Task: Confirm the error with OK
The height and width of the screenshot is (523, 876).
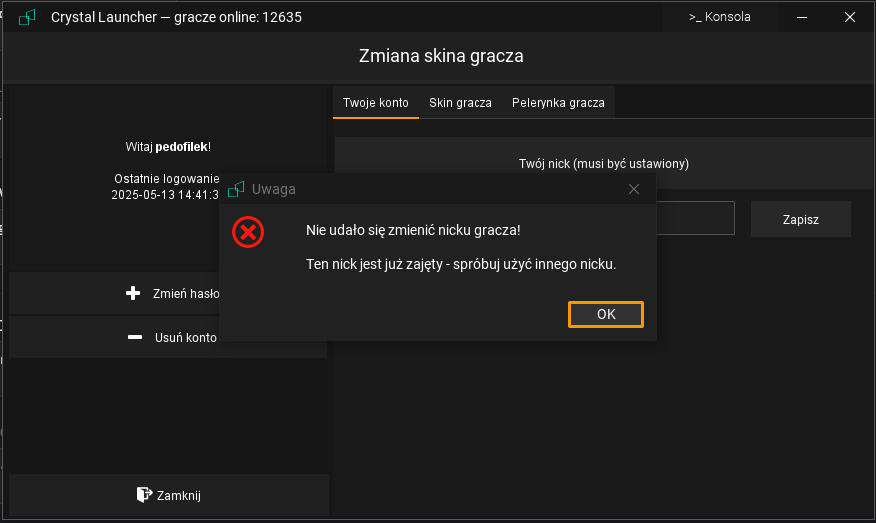Action: click(x=605, y=314)
